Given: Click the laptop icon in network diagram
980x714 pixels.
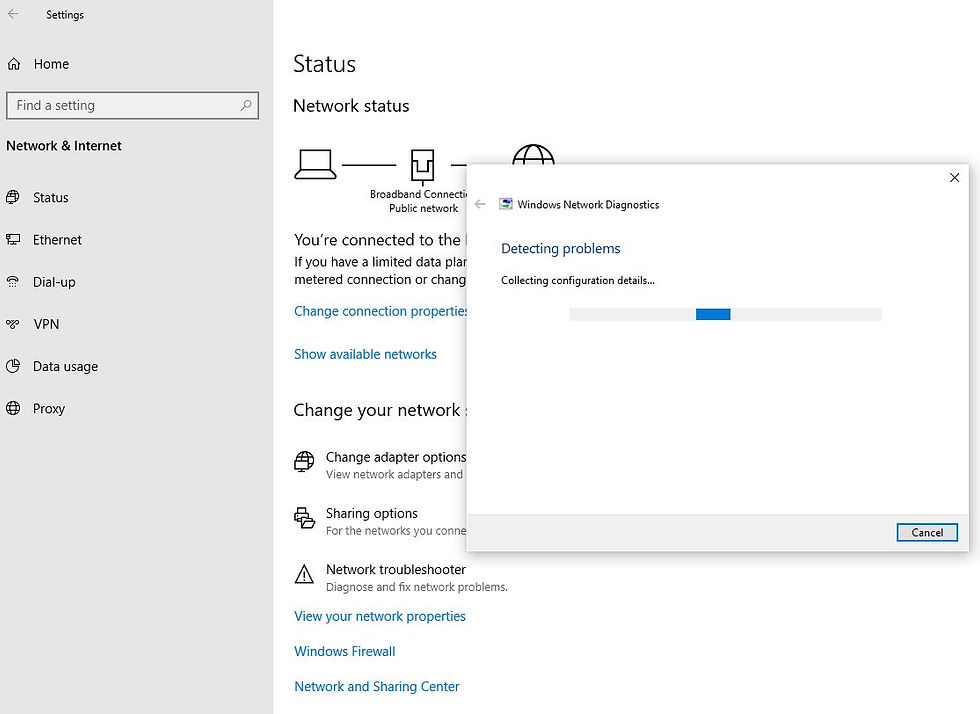Looking at the screenshot, I should point(315,164).
